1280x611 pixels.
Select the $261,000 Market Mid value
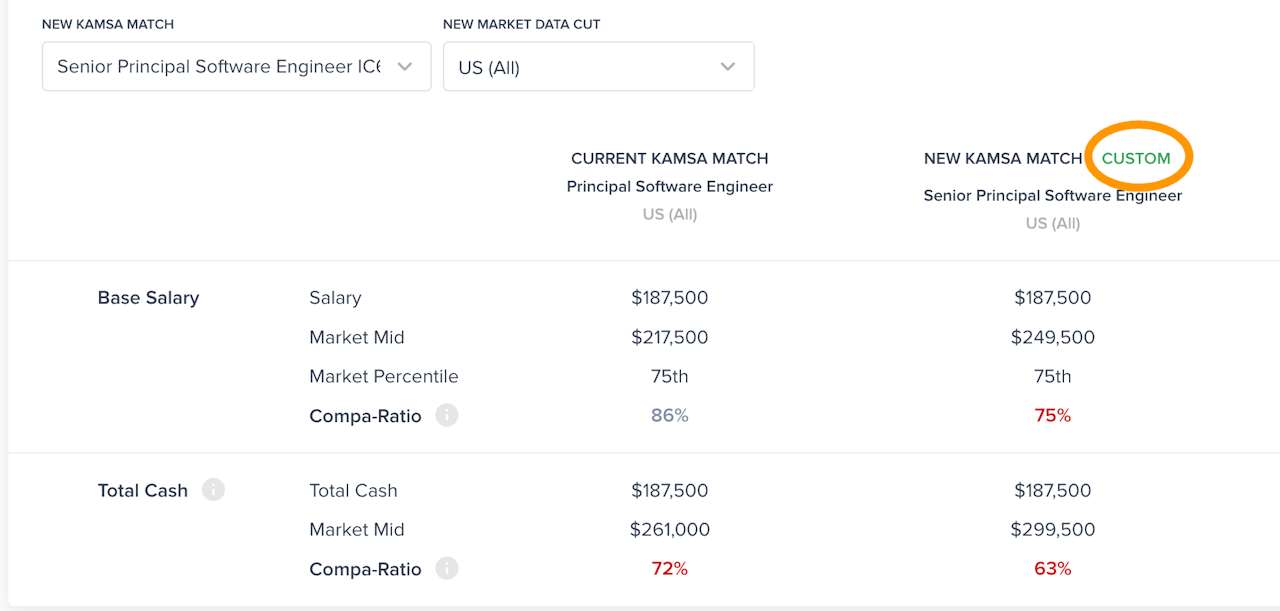tap(669, 529)
